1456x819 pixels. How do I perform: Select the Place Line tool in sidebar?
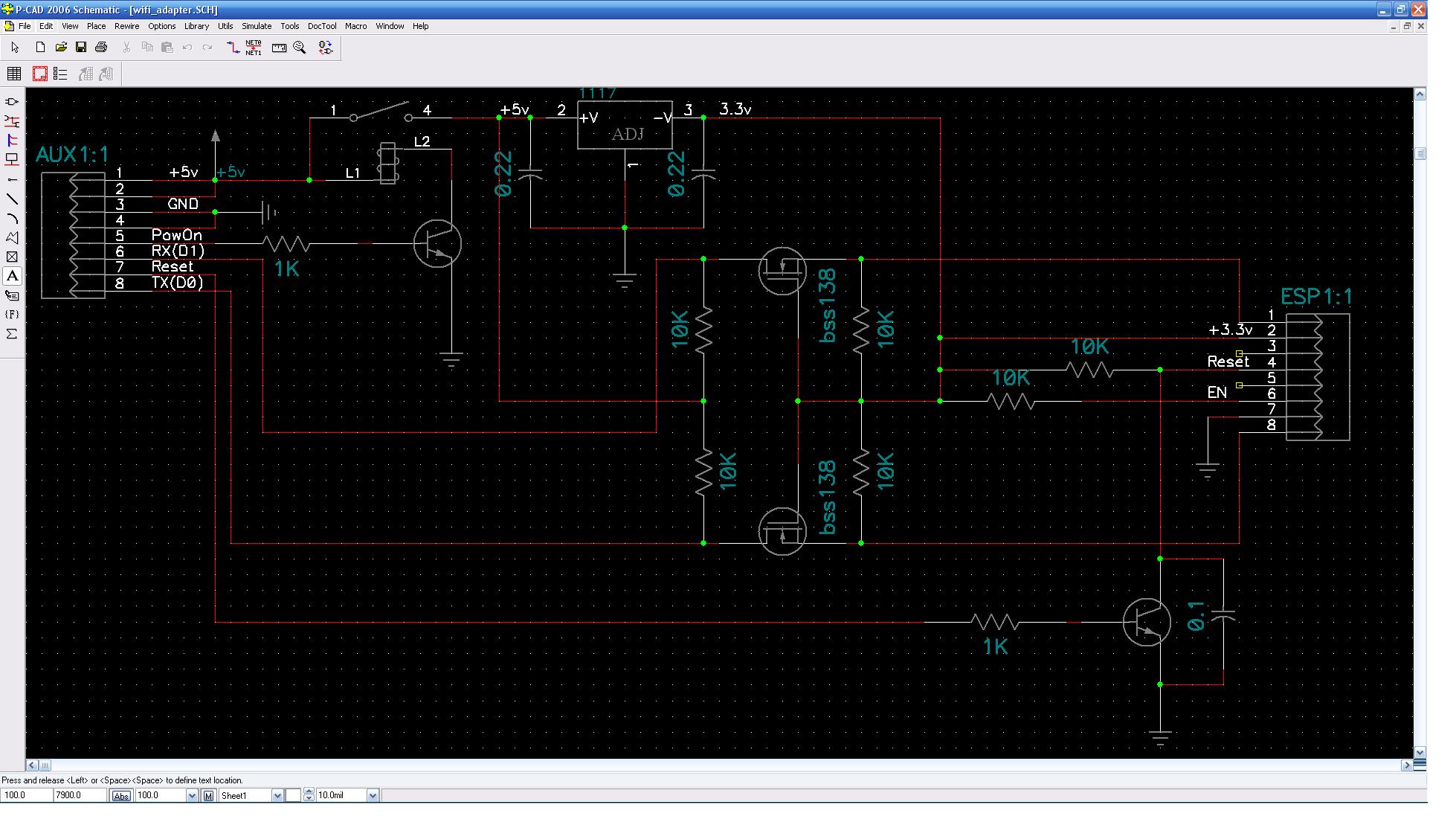pos(12,199)
